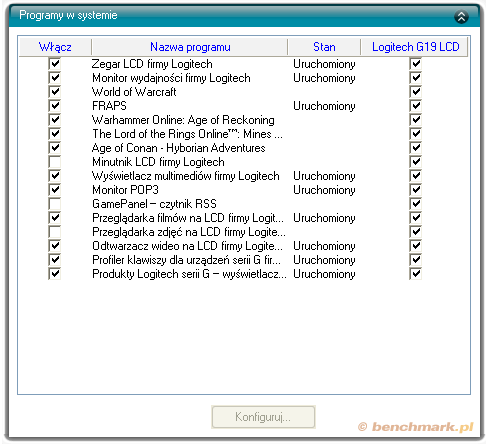
Task: Collapse the Programy w systemie panel
Action: [x=461, y=17]
